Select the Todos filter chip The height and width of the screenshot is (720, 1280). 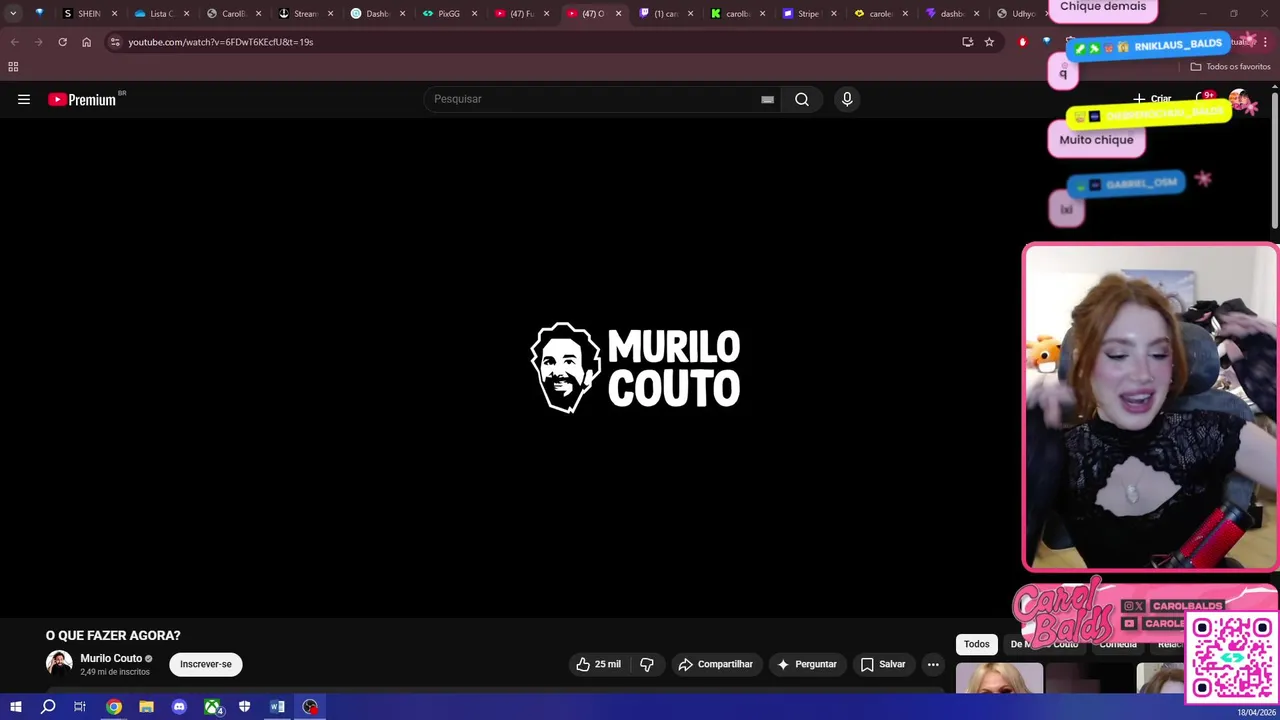[977, 644]
